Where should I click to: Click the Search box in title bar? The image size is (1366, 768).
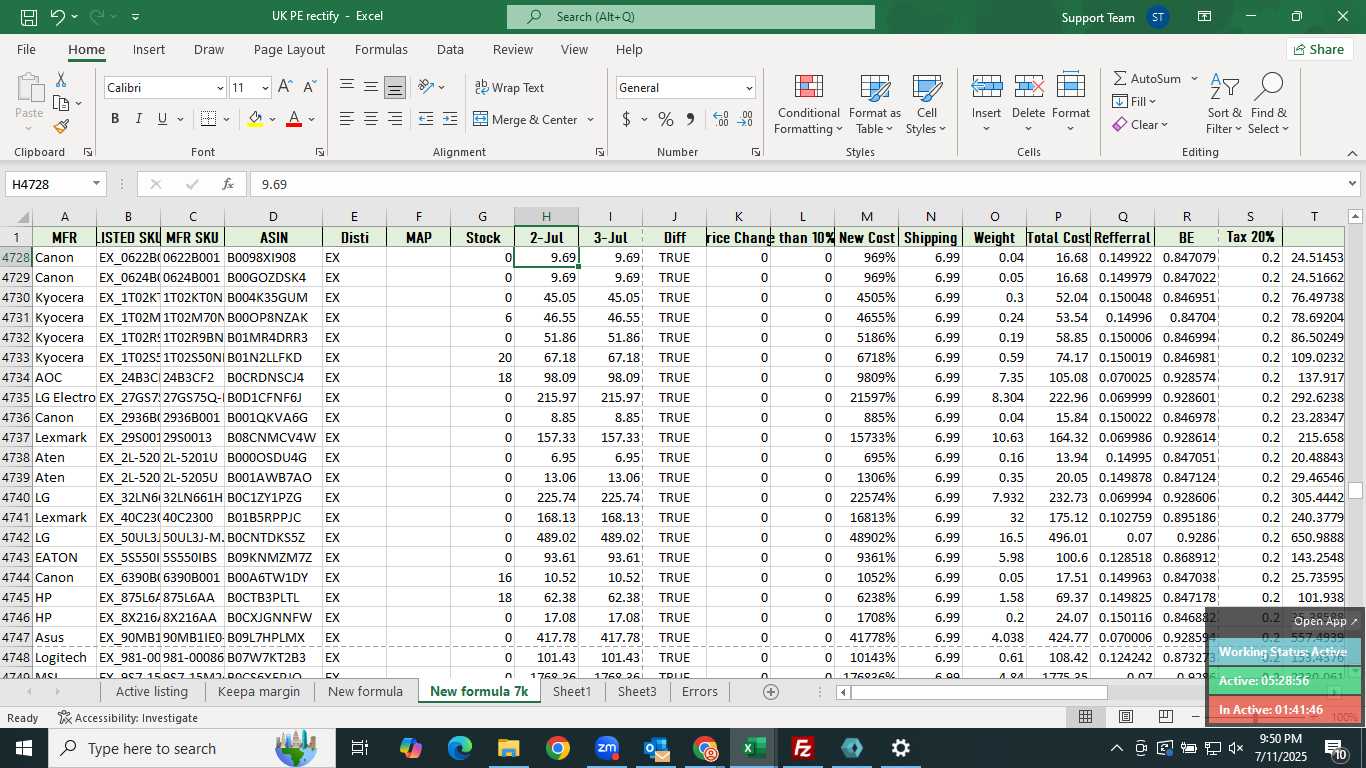click(x=690, y=17)
